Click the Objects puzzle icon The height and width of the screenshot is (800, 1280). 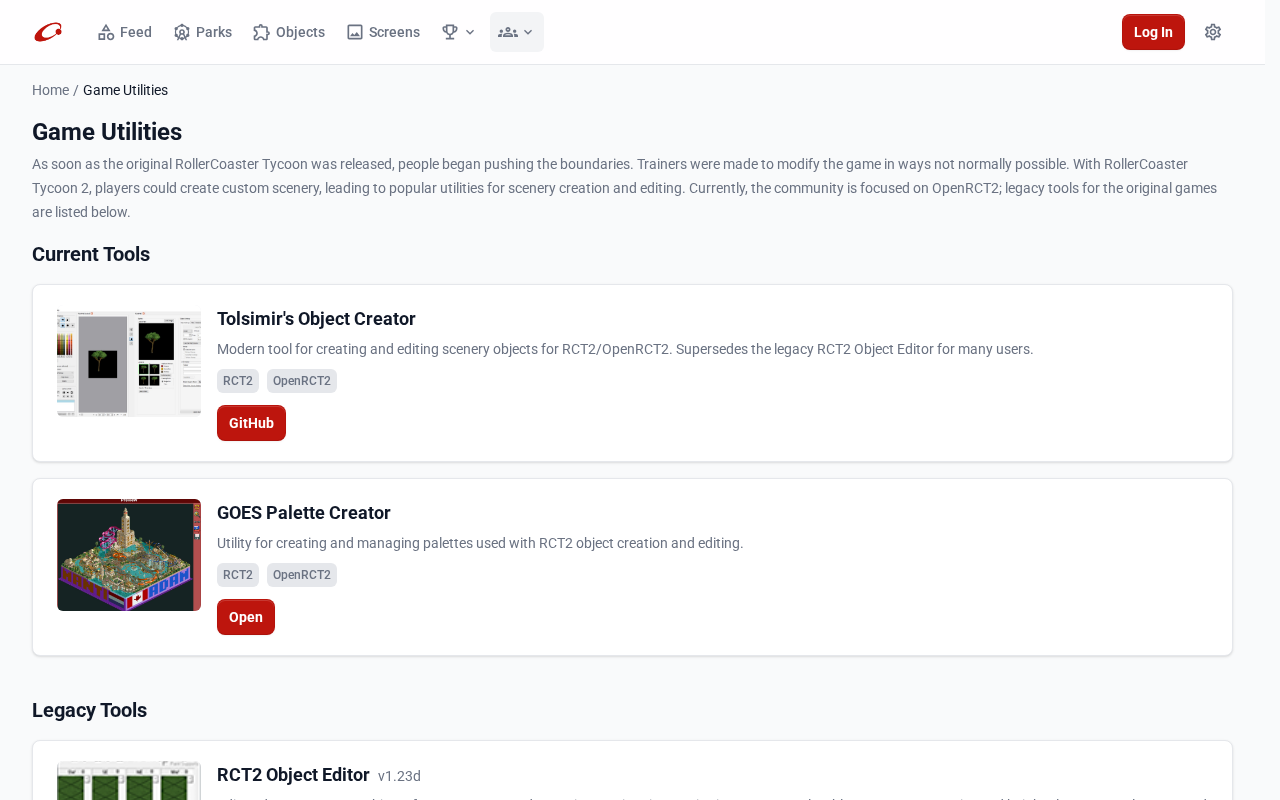[262, 32]
